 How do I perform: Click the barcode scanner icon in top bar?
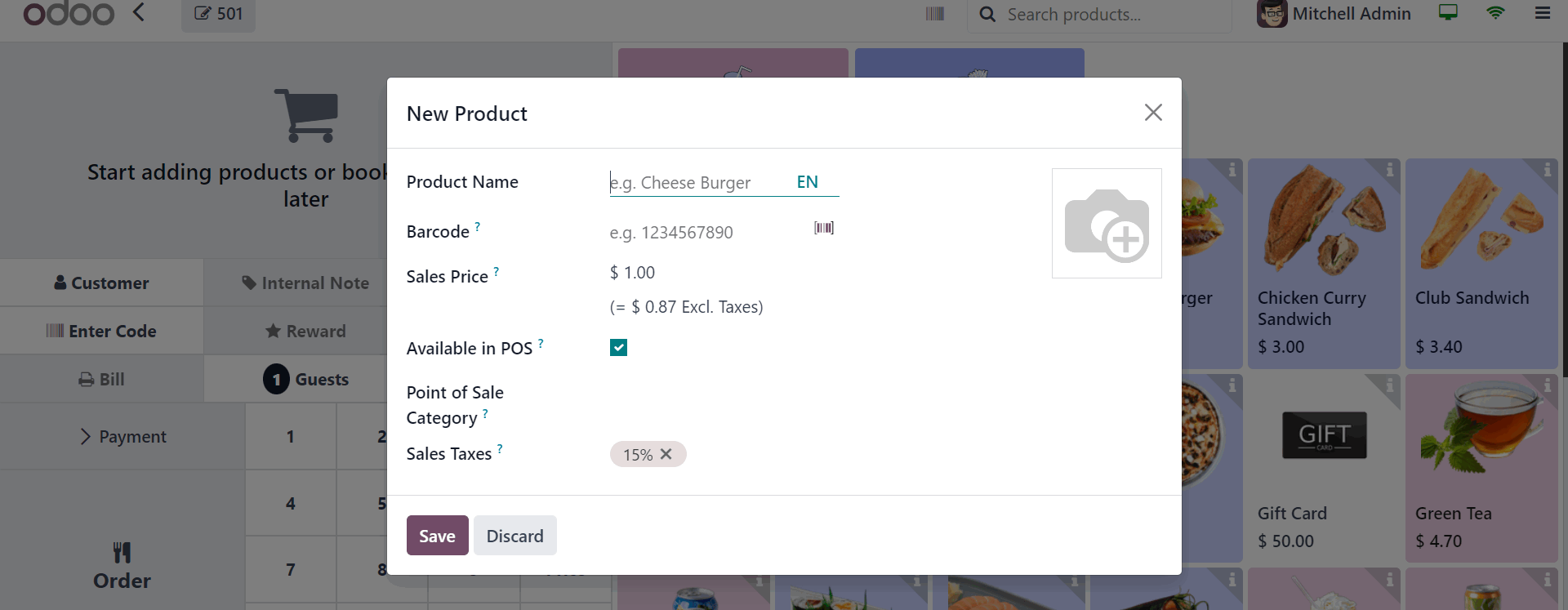tap(935, 14)
